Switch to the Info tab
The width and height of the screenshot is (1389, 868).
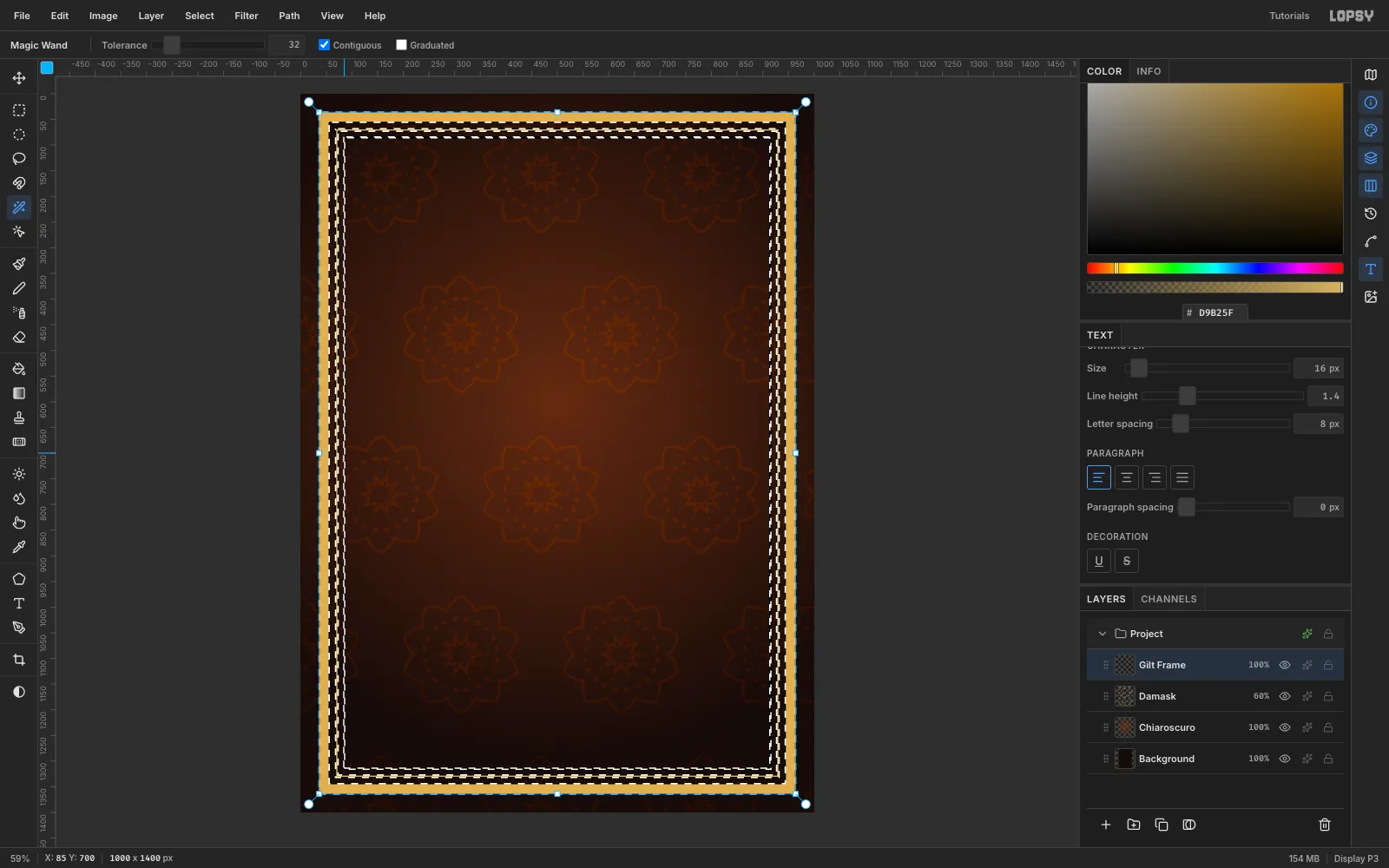pos(1149,71)
